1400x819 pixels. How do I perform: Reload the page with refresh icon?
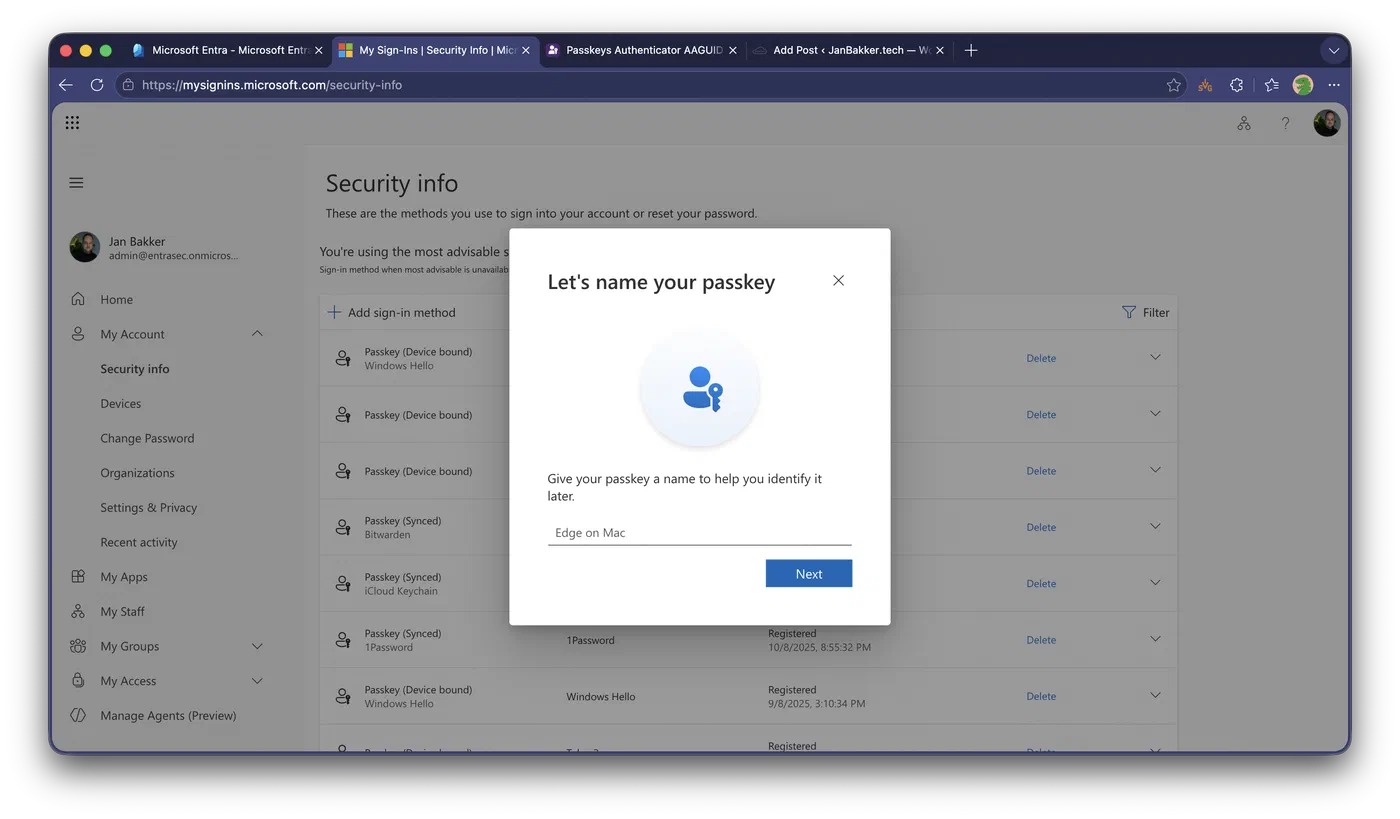pos(97,85)
